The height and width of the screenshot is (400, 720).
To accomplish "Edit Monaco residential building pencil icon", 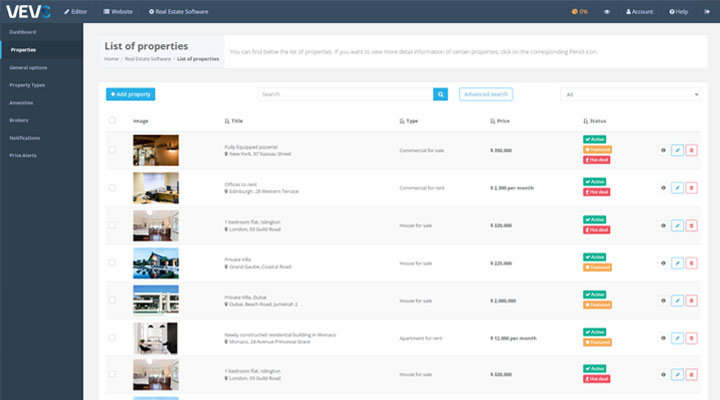I will click(677, 338).
